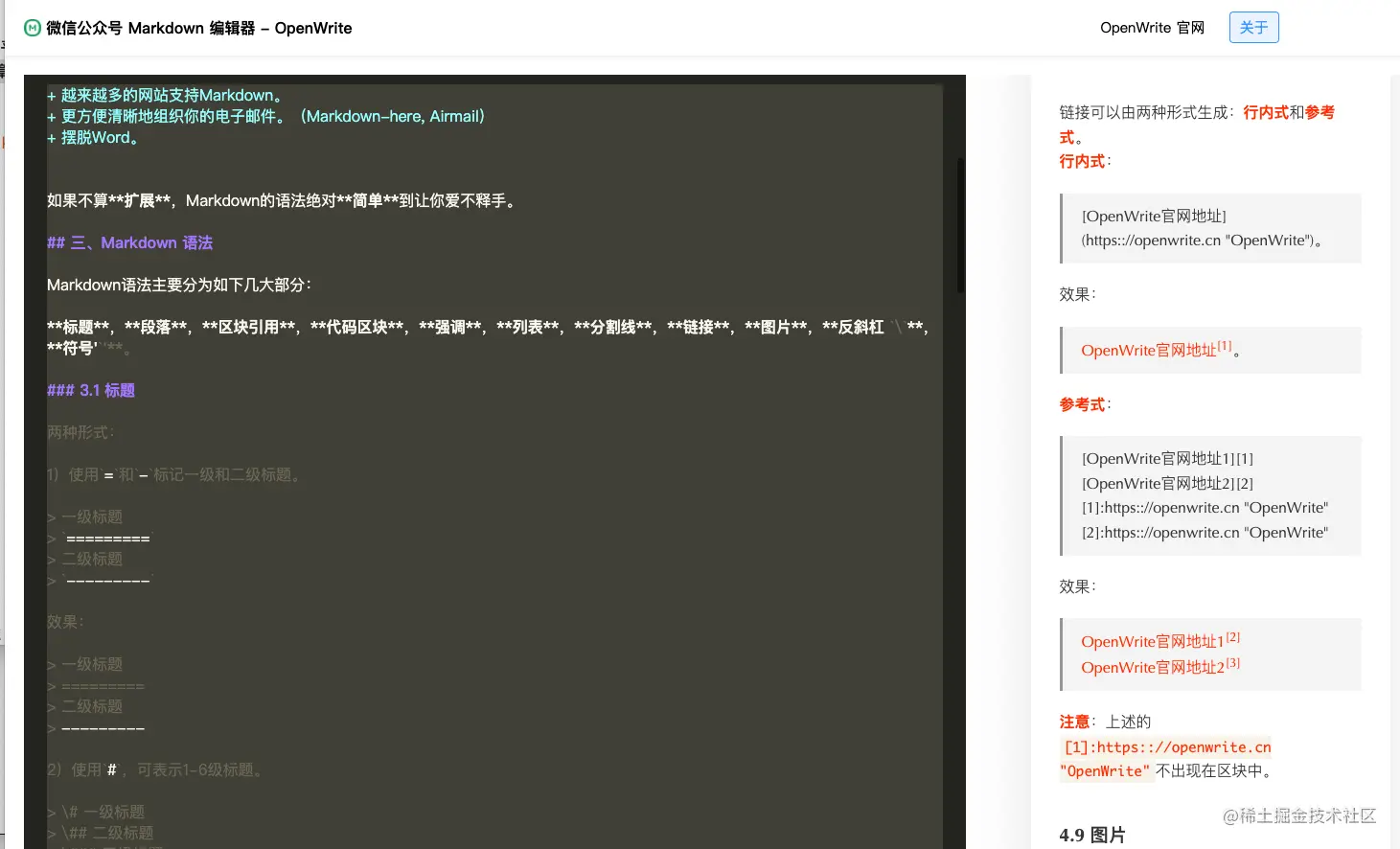Click the first 效果: label in preview

pyautogui.click(x=1077, y=294)
